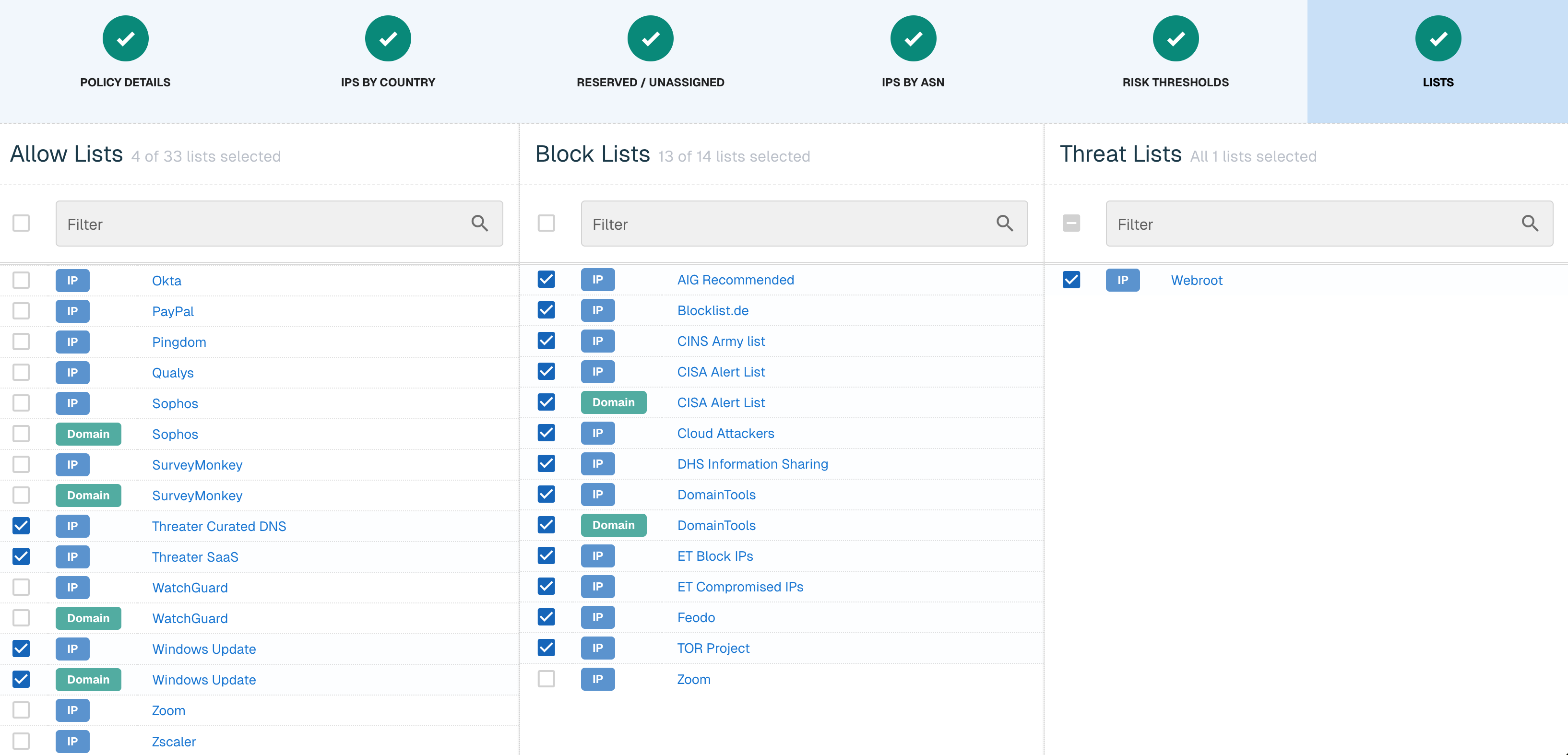Click the Domain badge beside WatchGuard
This screenshot has height=755, width=1568.
coord(88,618)
